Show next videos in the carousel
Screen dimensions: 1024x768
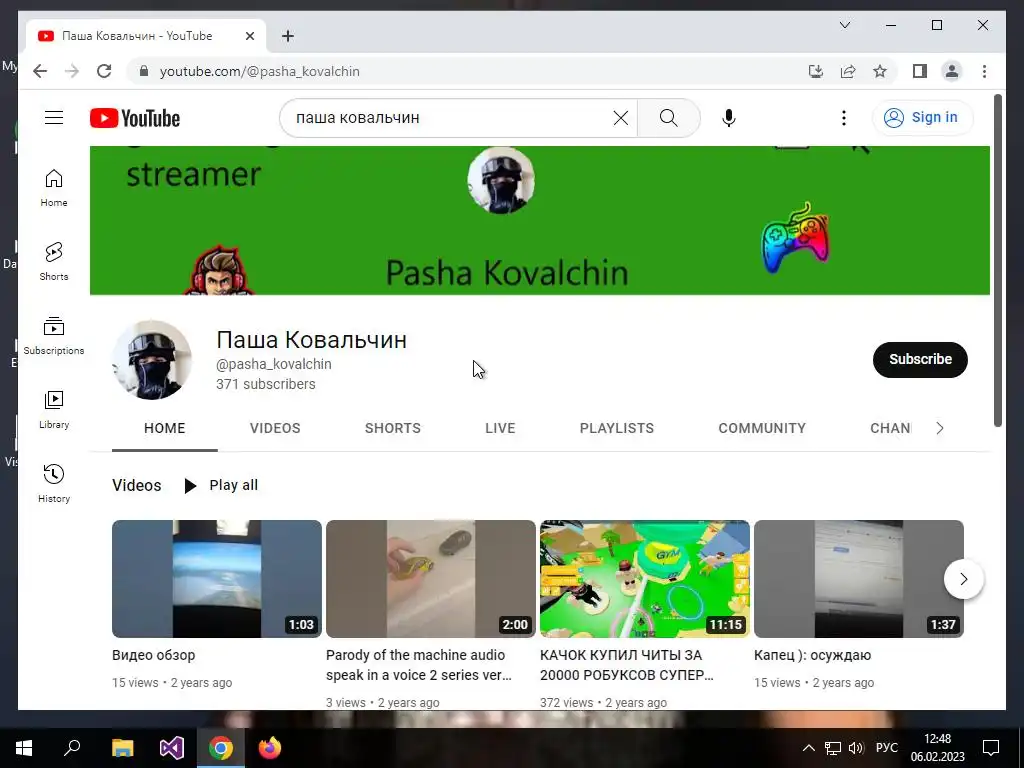click(x=963, y=579)
